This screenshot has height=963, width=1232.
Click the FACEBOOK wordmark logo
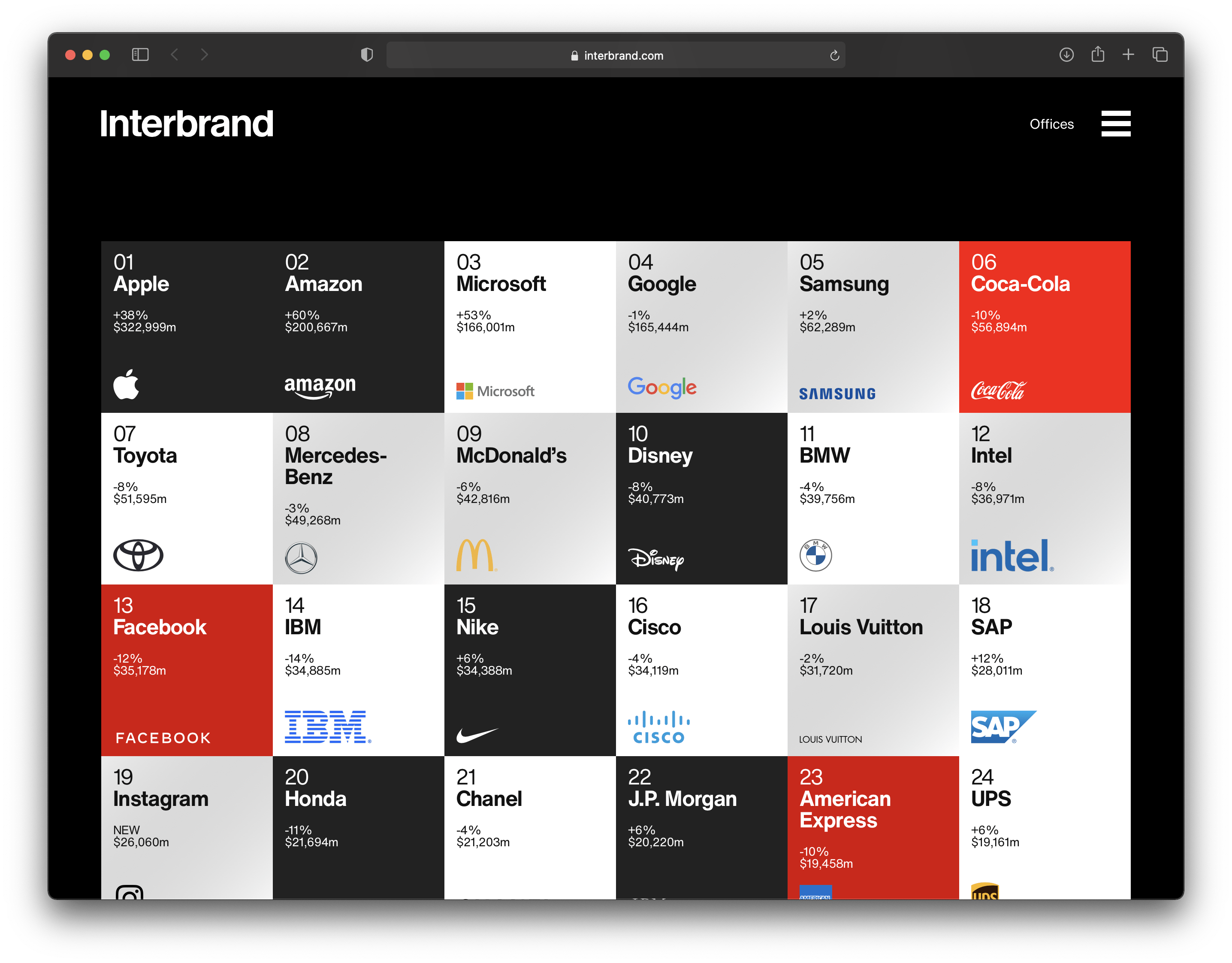tap(163, 738)
